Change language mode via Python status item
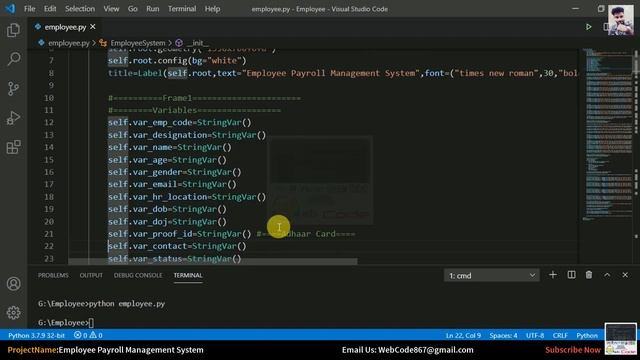Screen dimensions: 640x360 (x=587, y=336)
